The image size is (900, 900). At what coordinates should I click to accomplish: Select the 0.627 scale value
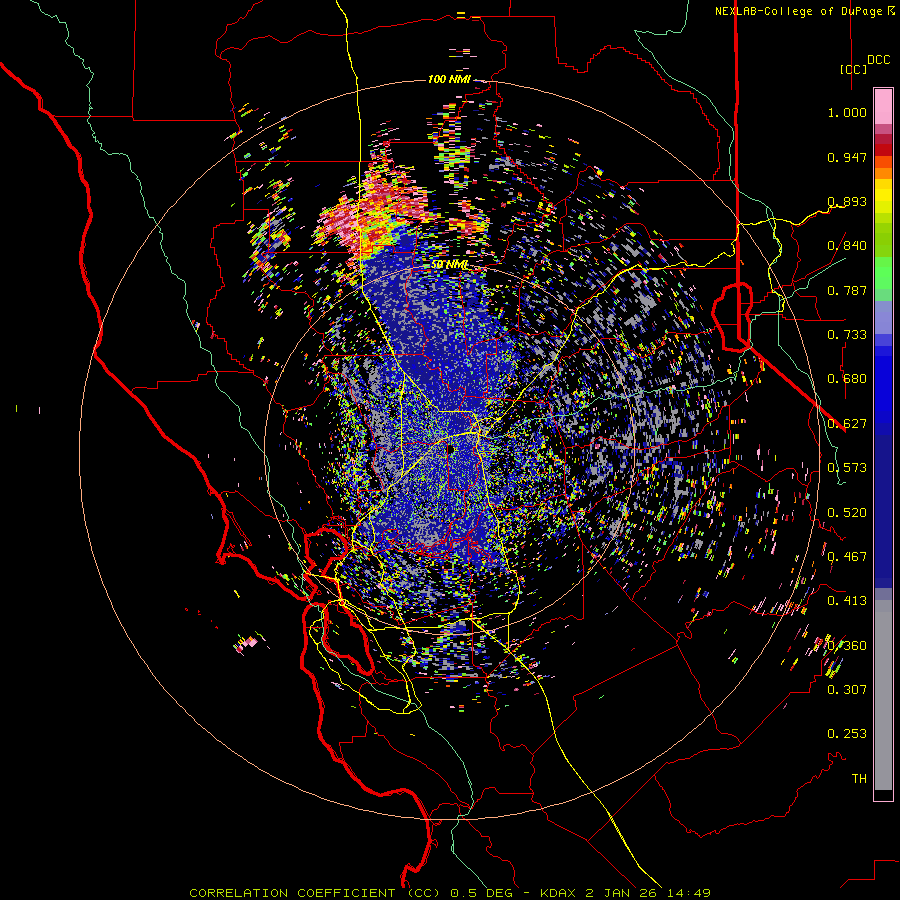[847, 424]
